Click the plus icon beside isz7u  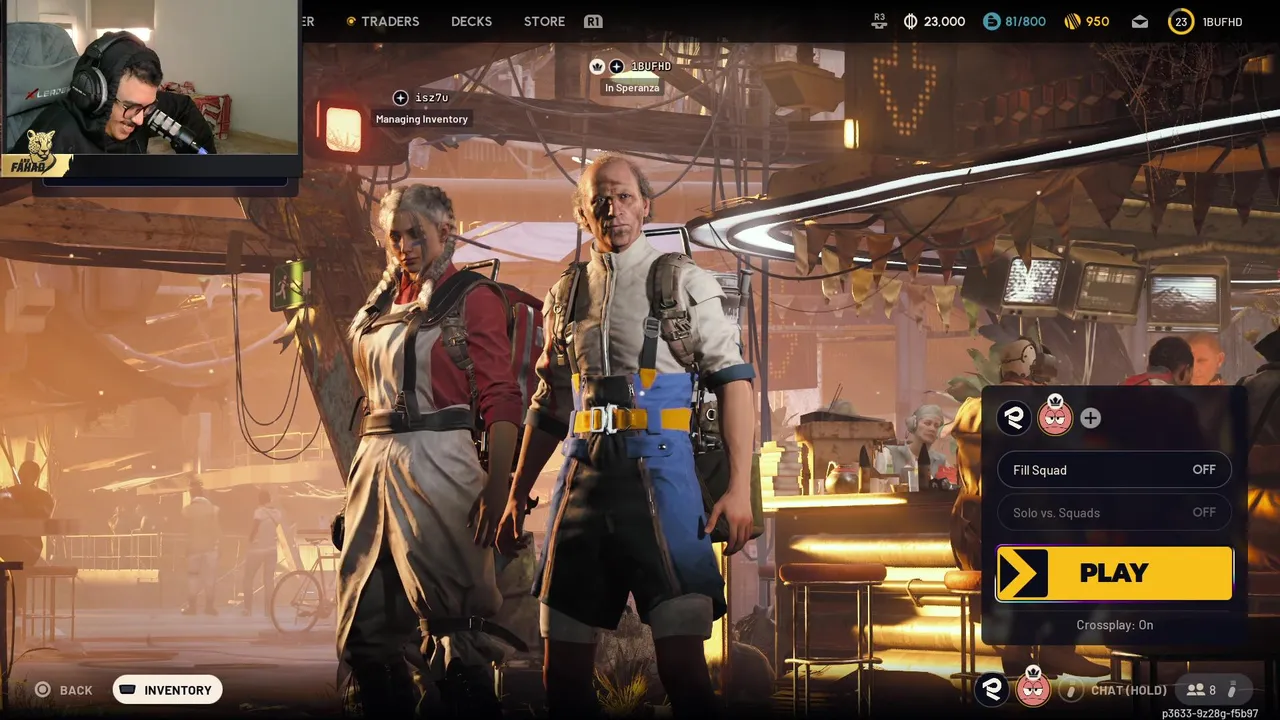click(400, 97)
